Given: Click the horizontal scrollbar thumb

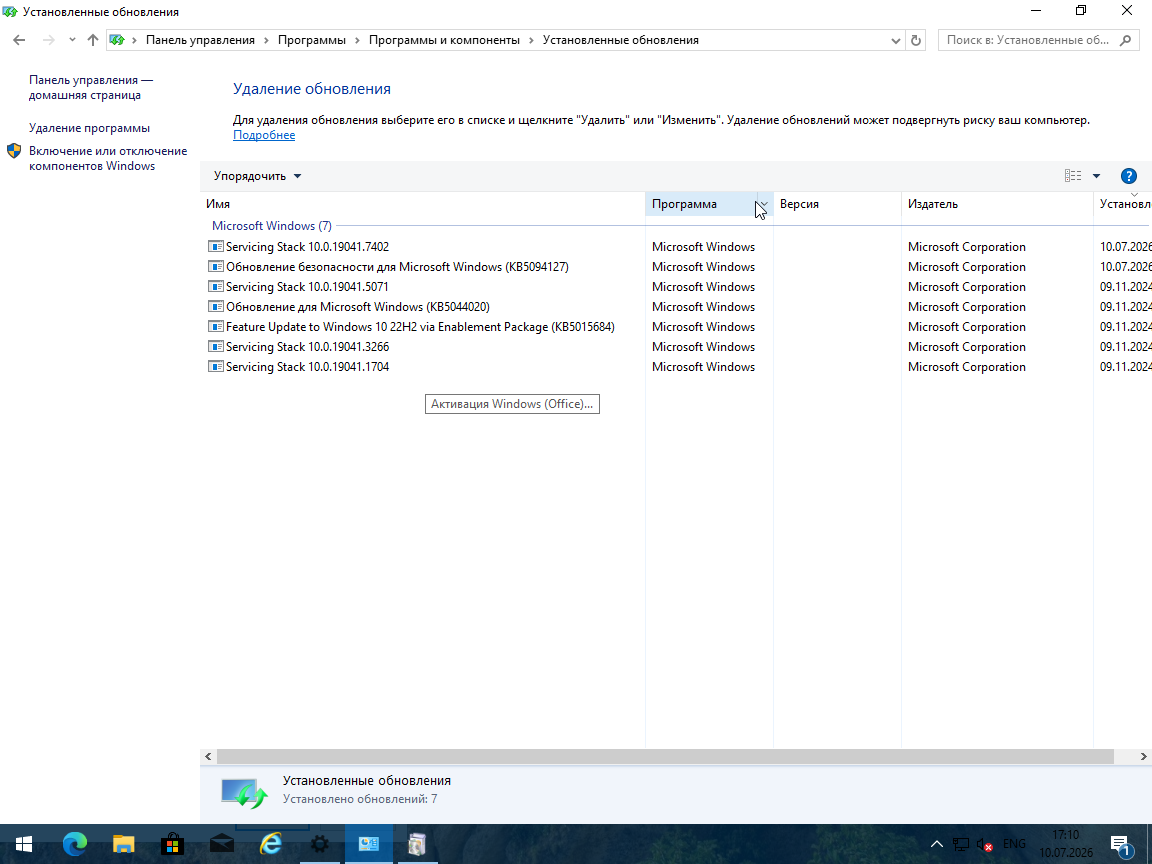Looking at the screenshot, I should pyautogui.click(x=665, y=757).
